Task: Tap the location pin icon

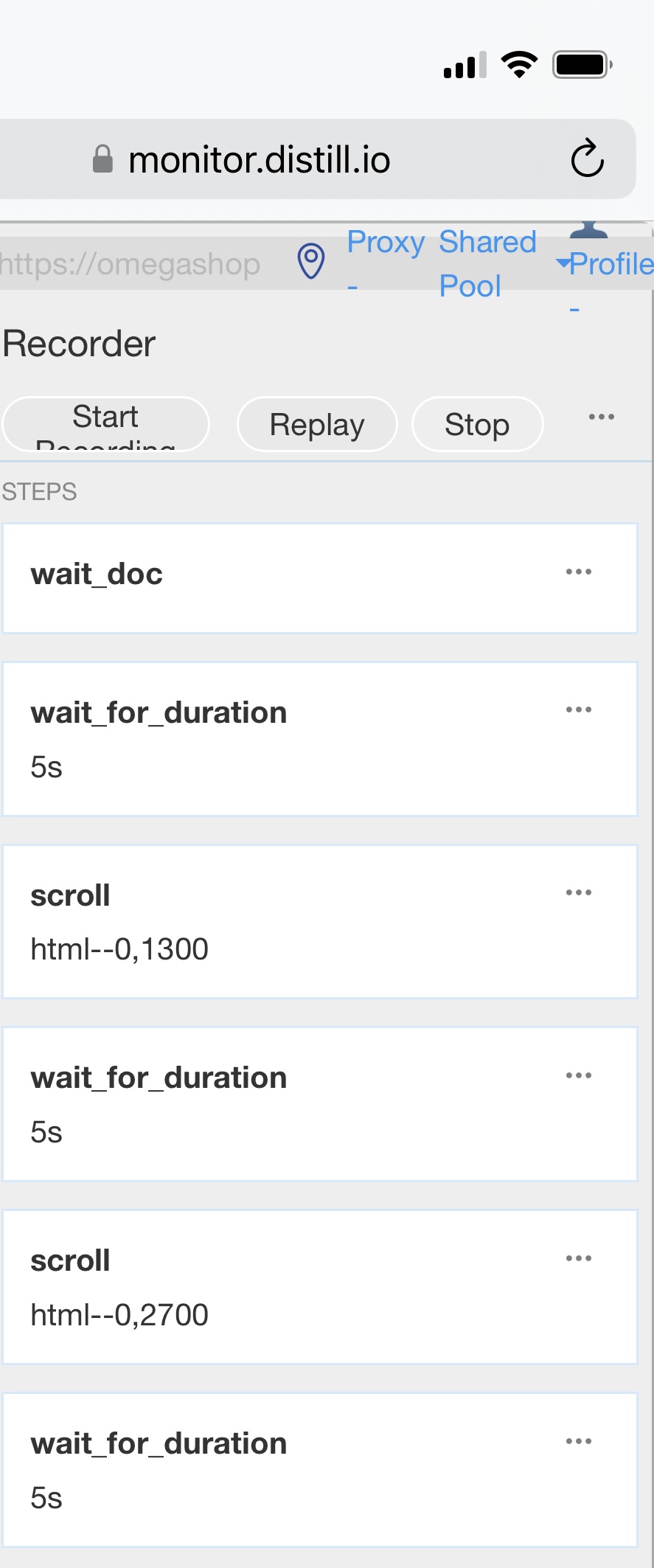Action: tap(311, 261)
